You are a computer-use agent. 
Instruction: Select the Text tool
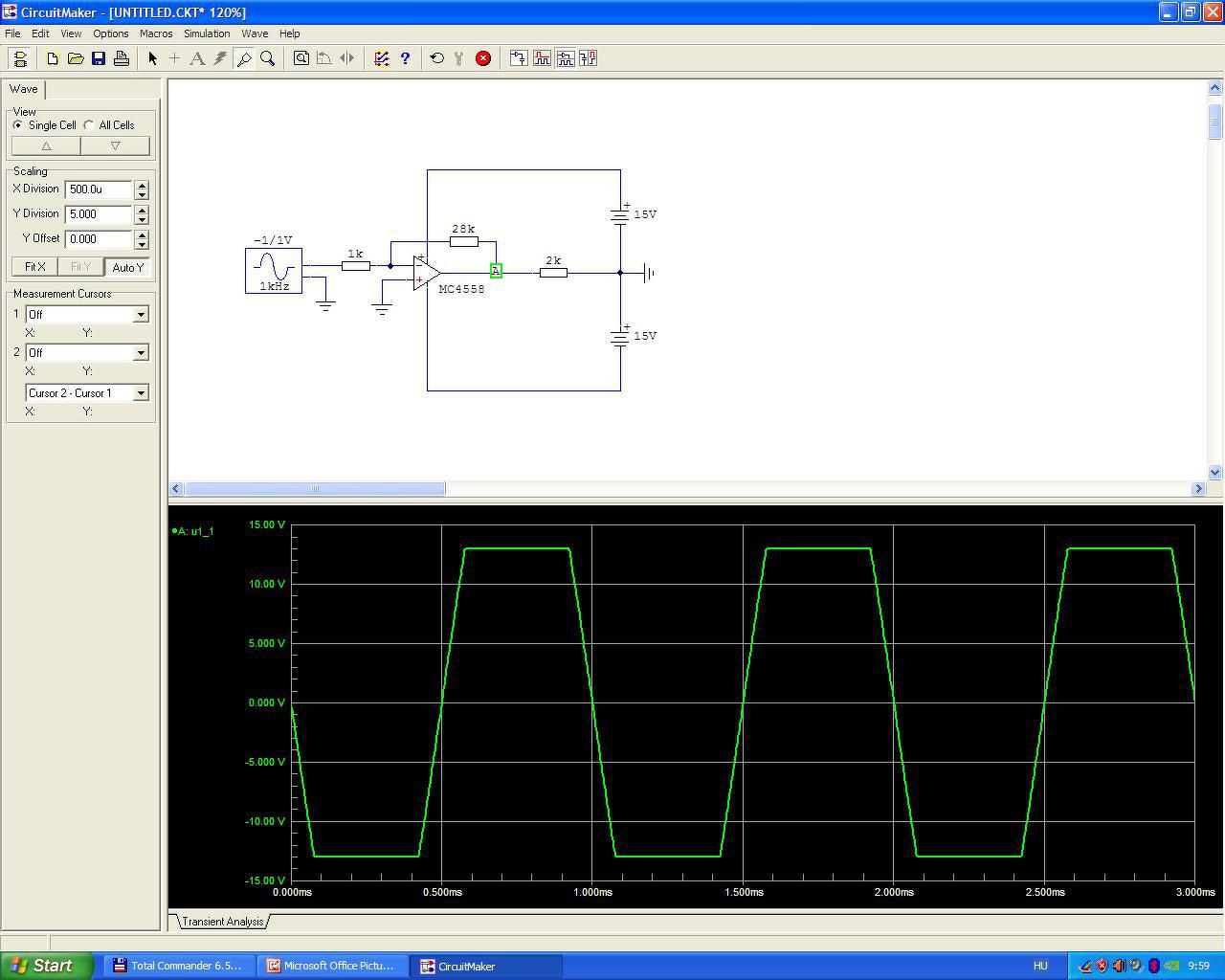[x=197, y=58]
